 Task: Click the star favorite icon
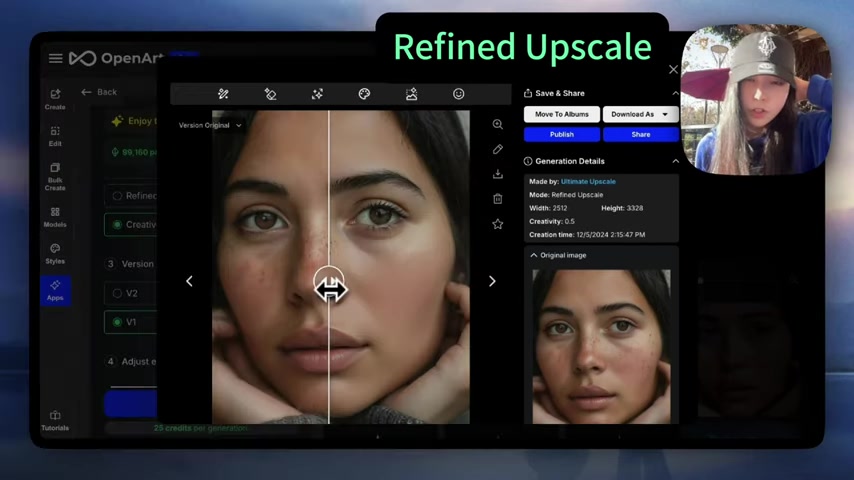click(497, 224)
